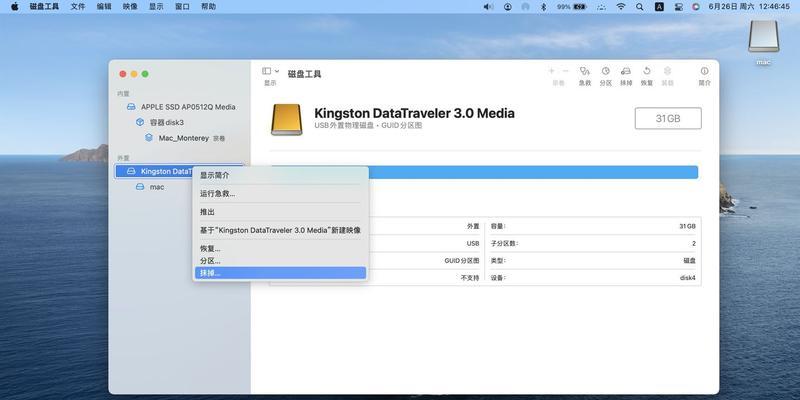The image size is (800, 400).
Task: Open the 编辑 menu in menu bar
Action: (104, 7)
